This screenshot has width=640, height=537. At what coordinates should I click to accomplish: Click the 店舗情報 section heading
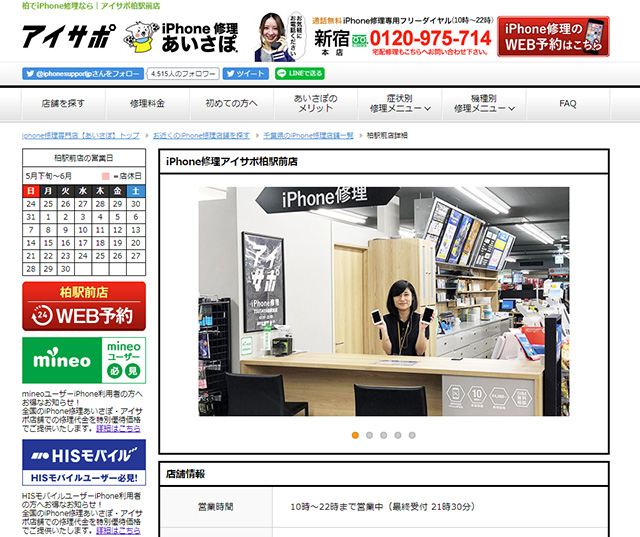click(x=185, y=474)
